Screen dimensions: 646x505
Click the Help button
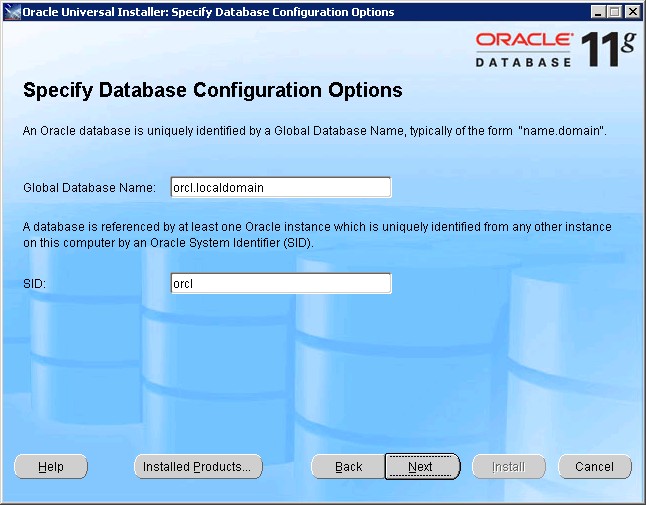[x=51, y=467]
